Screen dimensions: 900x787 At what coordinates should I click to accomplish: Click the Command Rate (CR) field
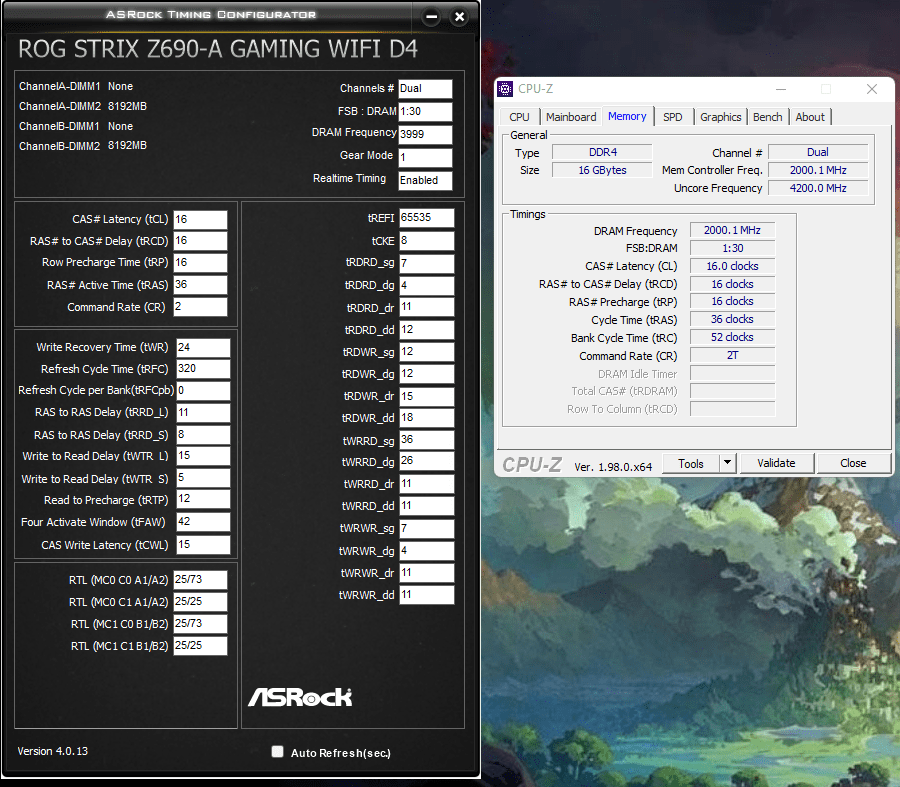200,307
